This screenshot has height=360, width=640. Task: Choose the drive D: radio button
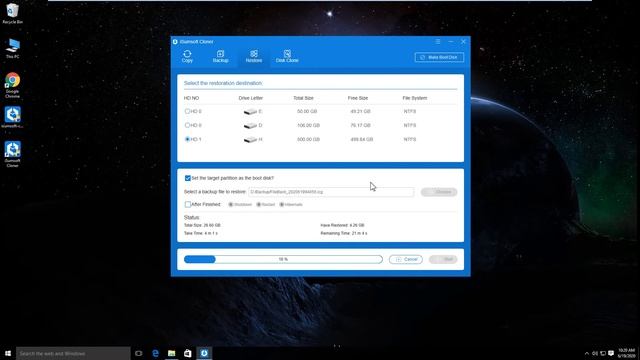[187, 125]
